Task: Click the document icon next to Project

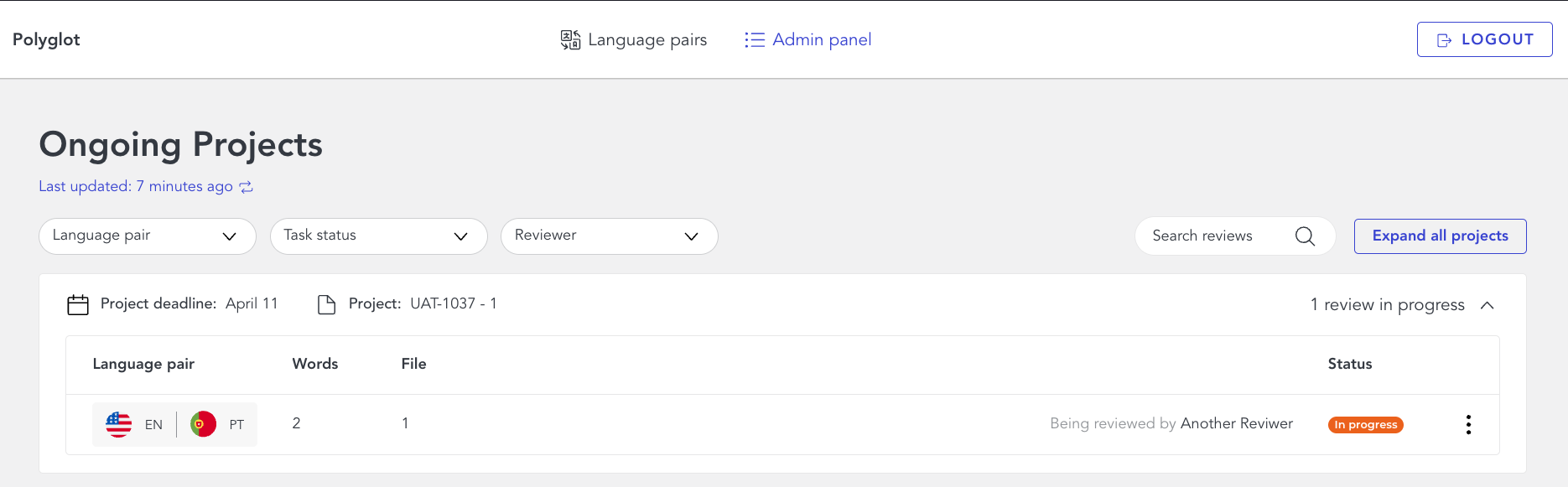Action: 326,304
